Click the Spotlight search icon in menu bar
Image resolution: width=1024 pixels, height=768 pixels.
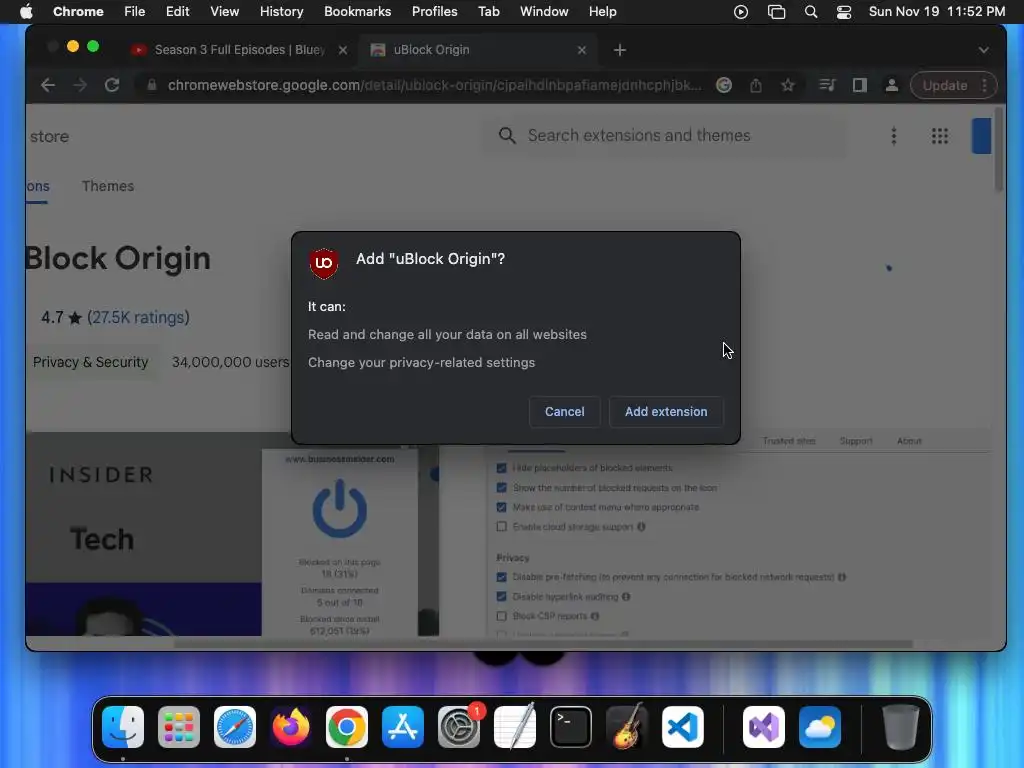point(810,12)
